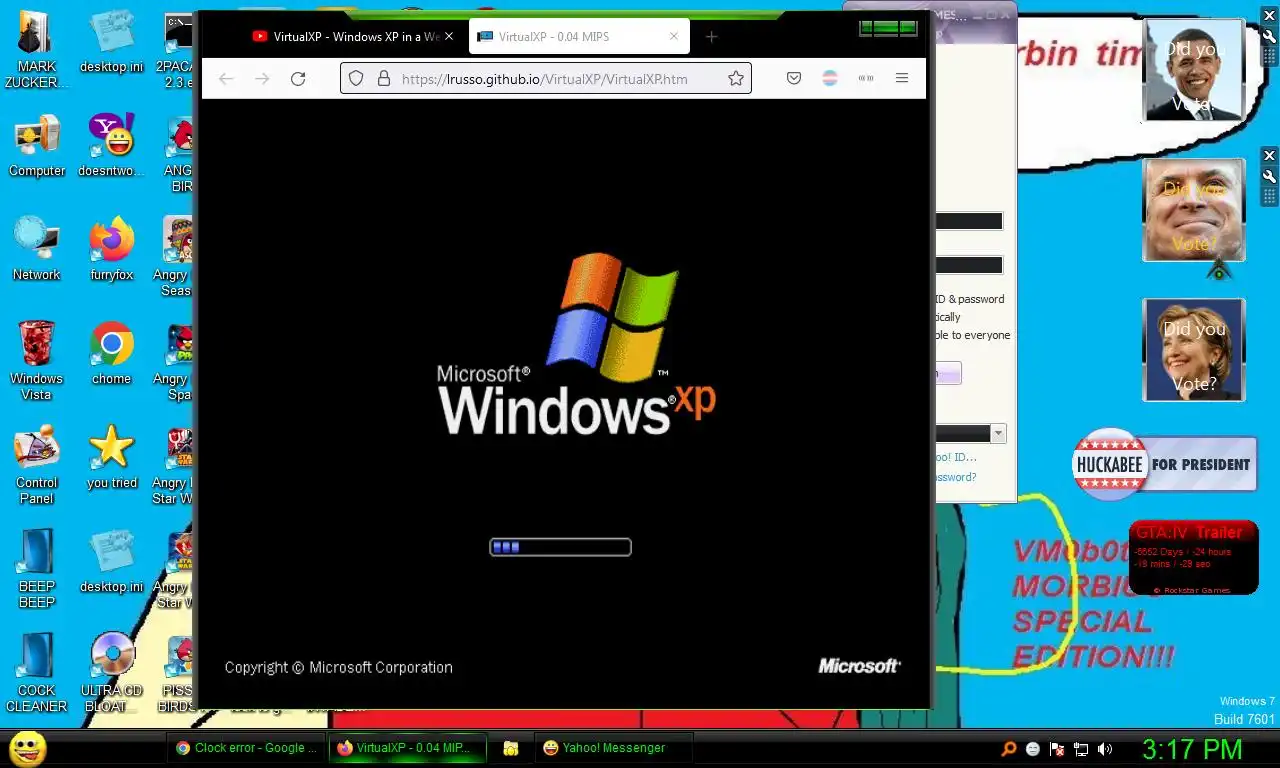Select the Computer desktop icon
1280x768 pixels.
(x=37, y=146)
